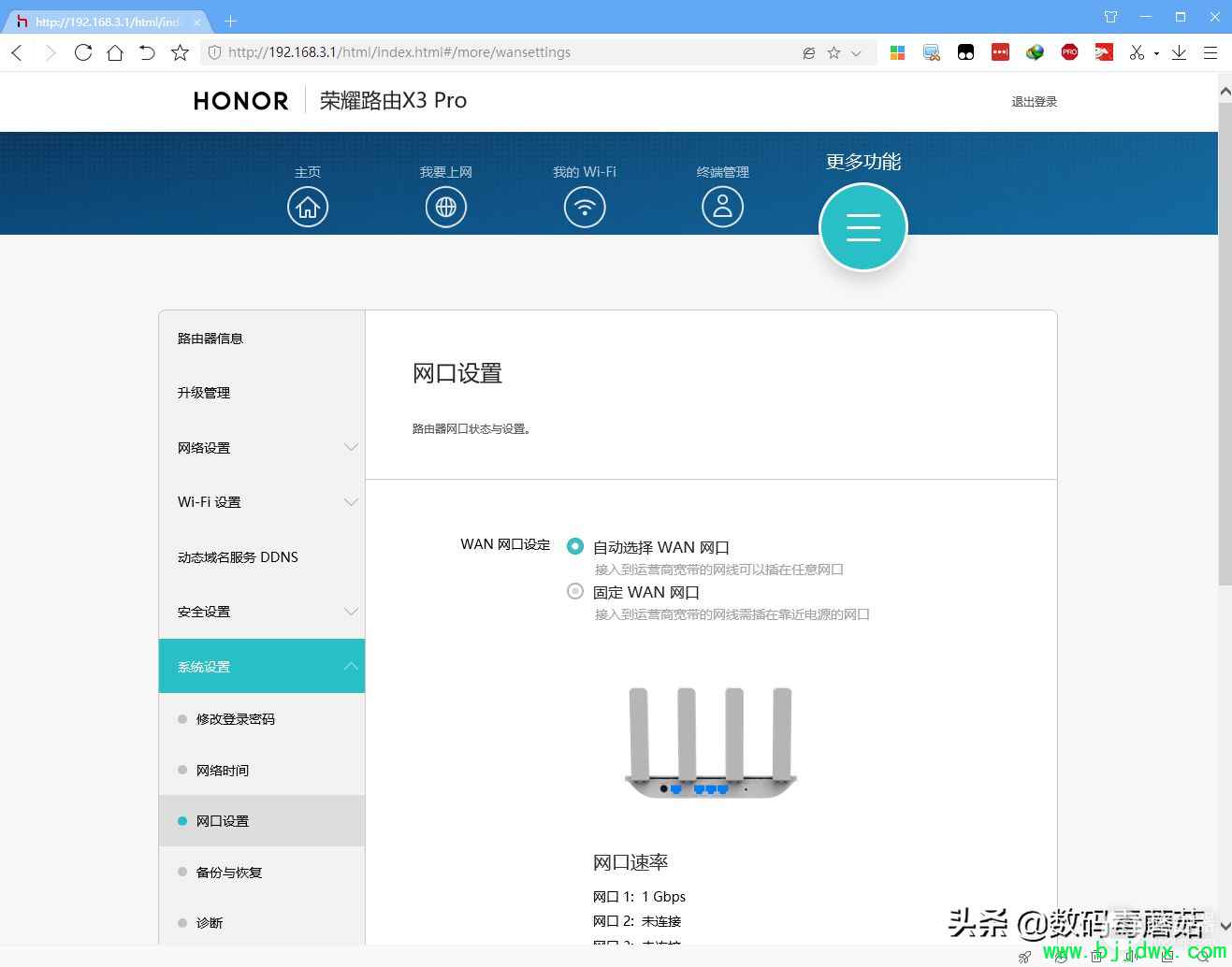Open the red password manager extension

click(x=1000, y=51)
